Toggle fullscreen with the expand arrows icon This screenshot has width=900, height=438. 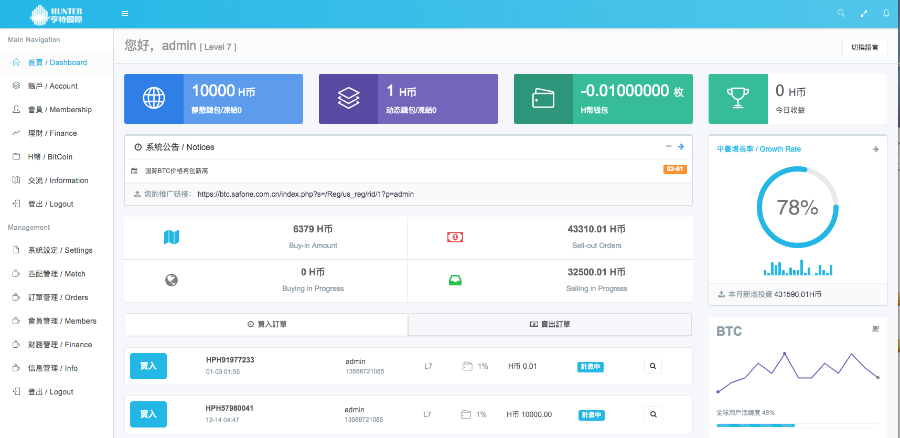point(864,13)
